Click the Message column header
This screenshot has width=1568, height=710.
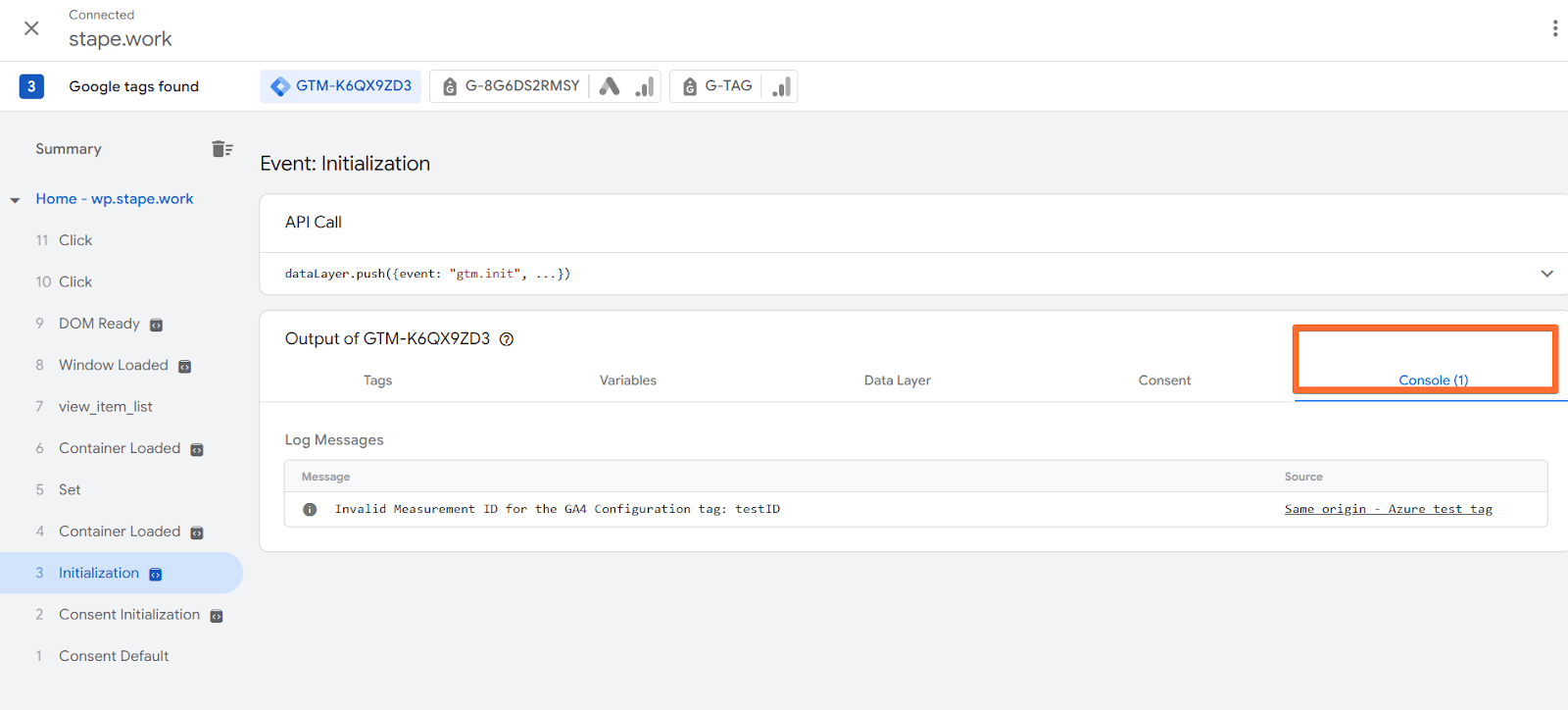pyautogui.click(x=325, y=477)
